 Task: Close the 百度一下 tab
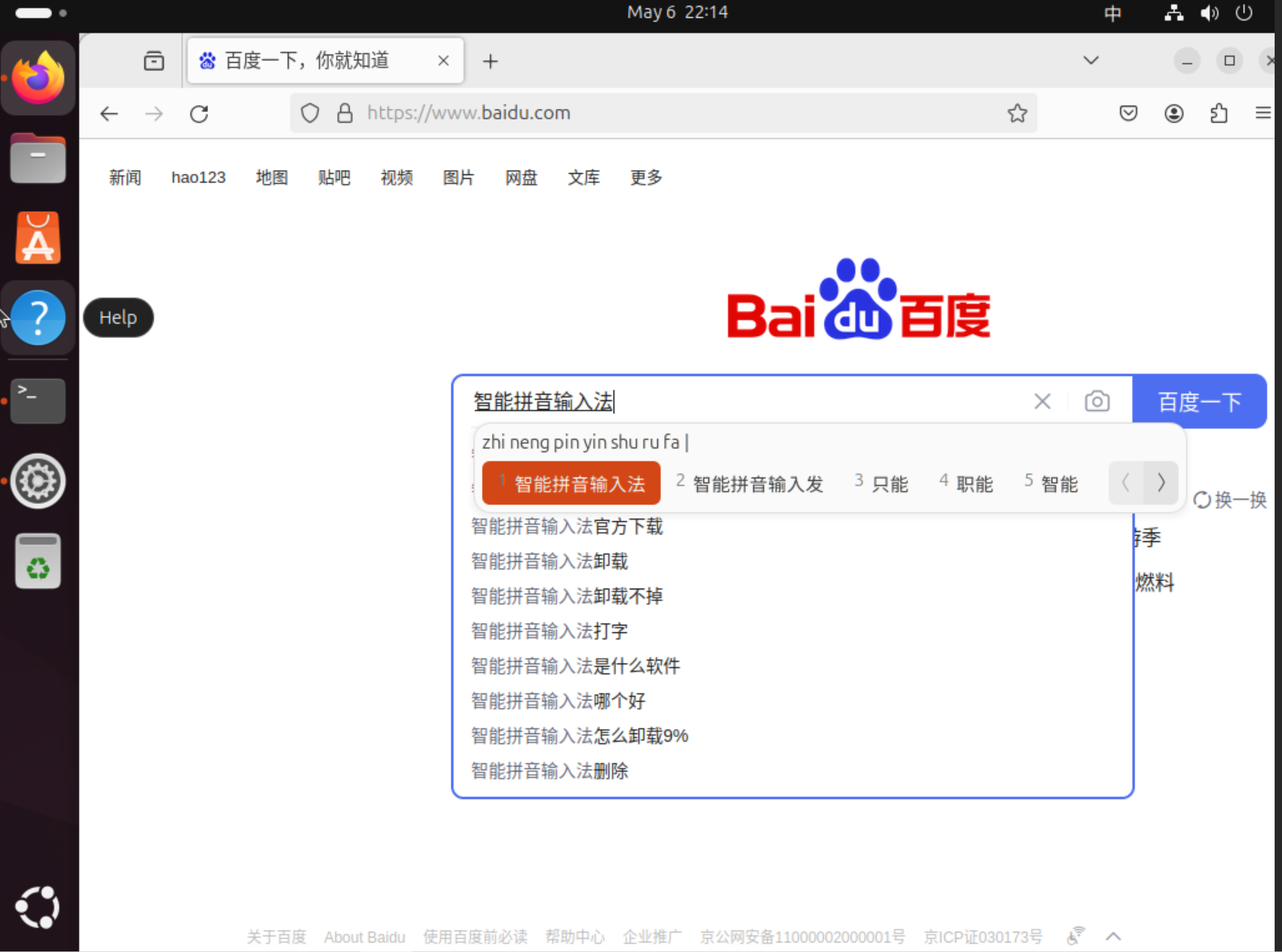(x=443, y=61)
